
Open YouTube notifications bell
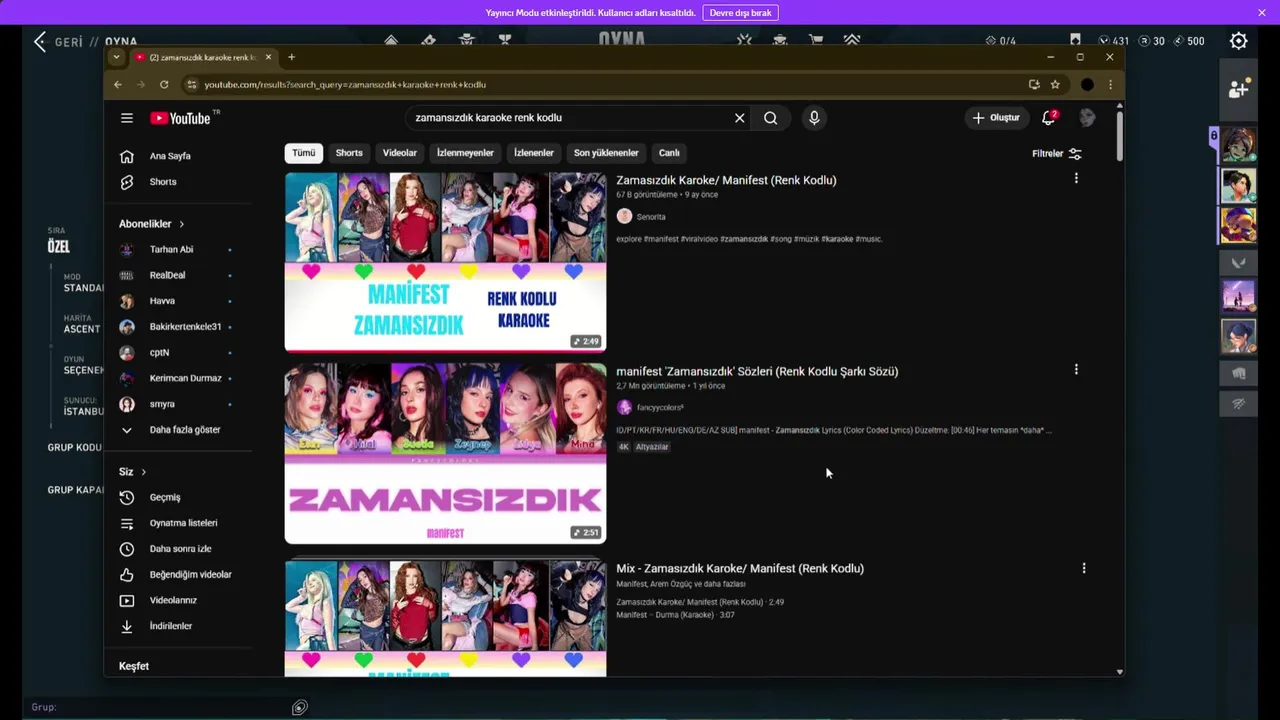[1049, 117]
